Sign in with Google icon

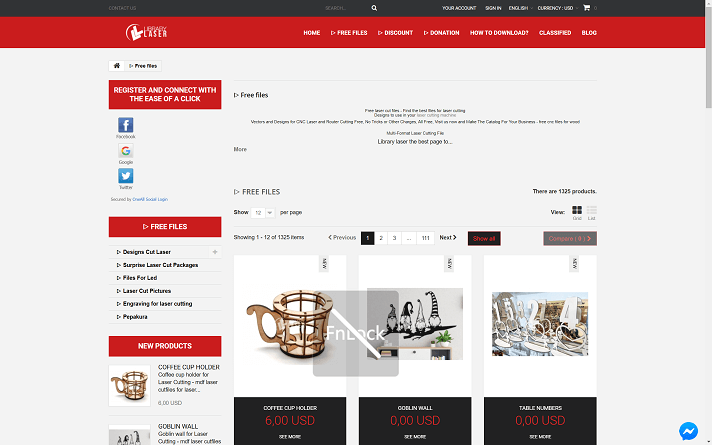[x=126, y=150]
